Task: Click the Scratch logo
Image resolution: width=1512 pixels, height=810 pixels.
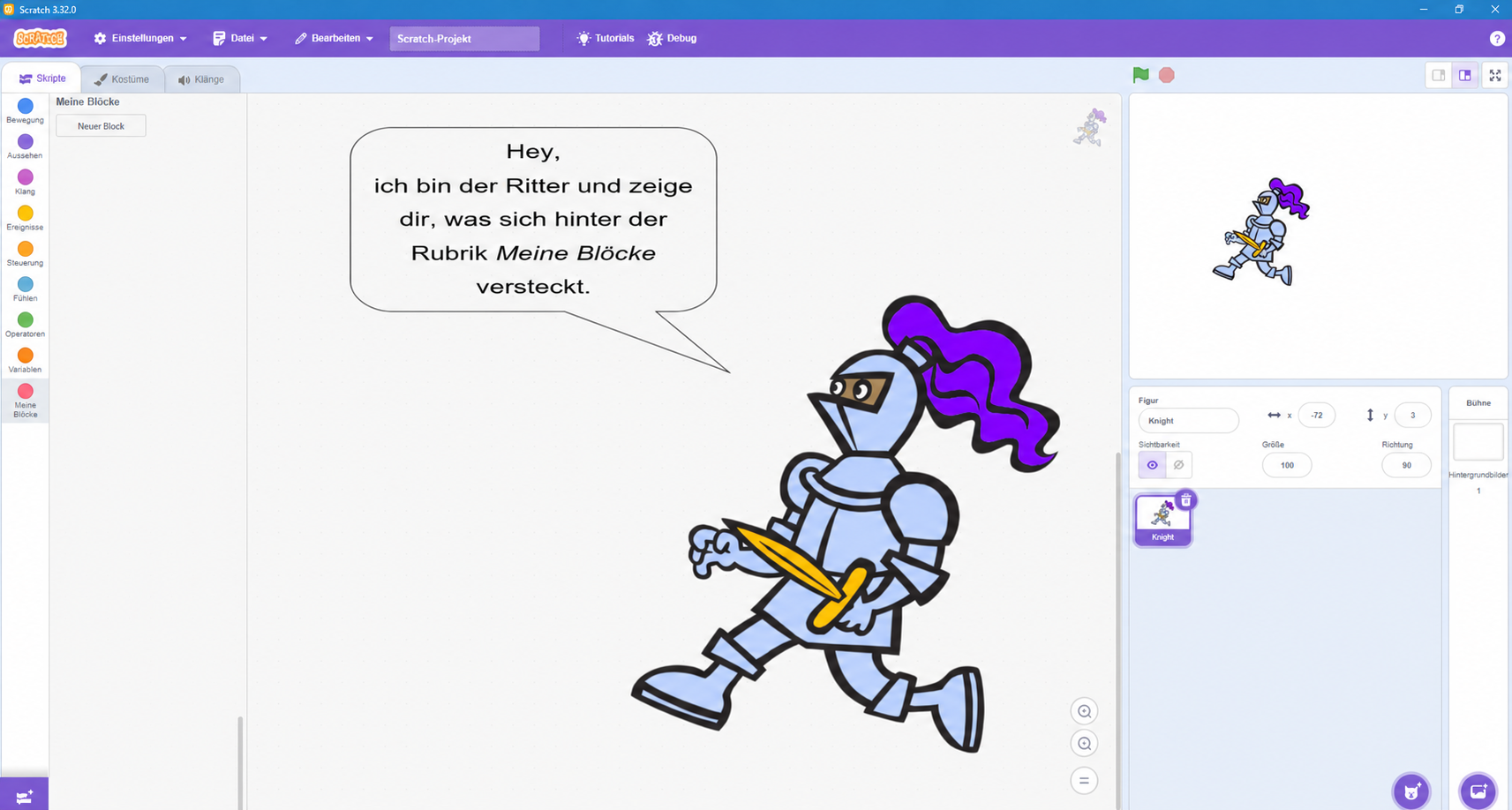Action: click(40, 38)
